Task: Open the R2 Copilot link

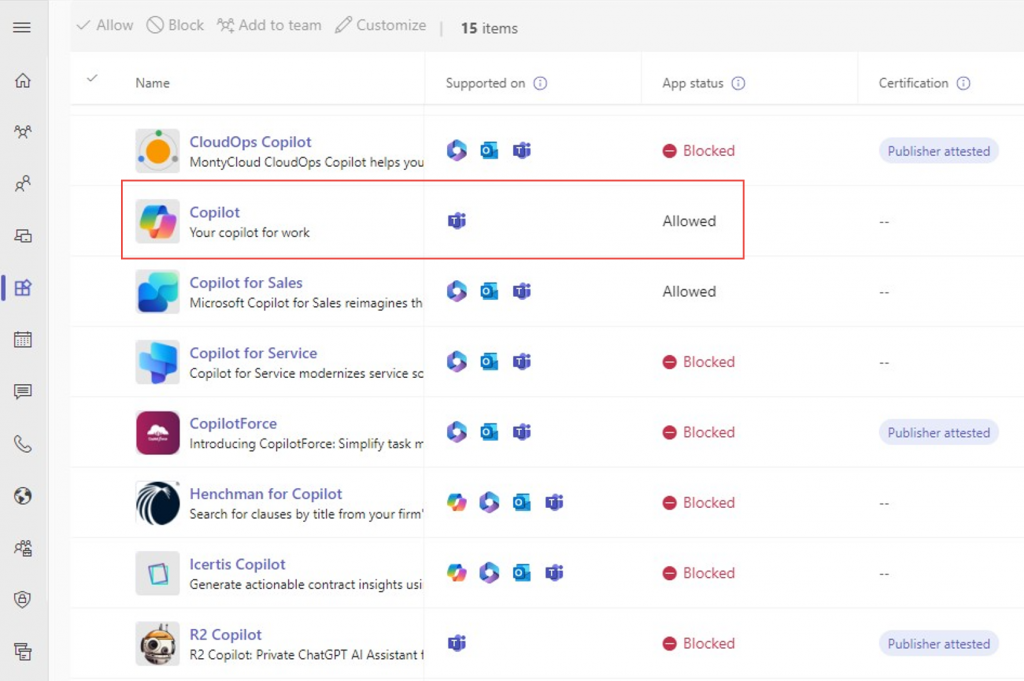Action: (x=225, y=635)
